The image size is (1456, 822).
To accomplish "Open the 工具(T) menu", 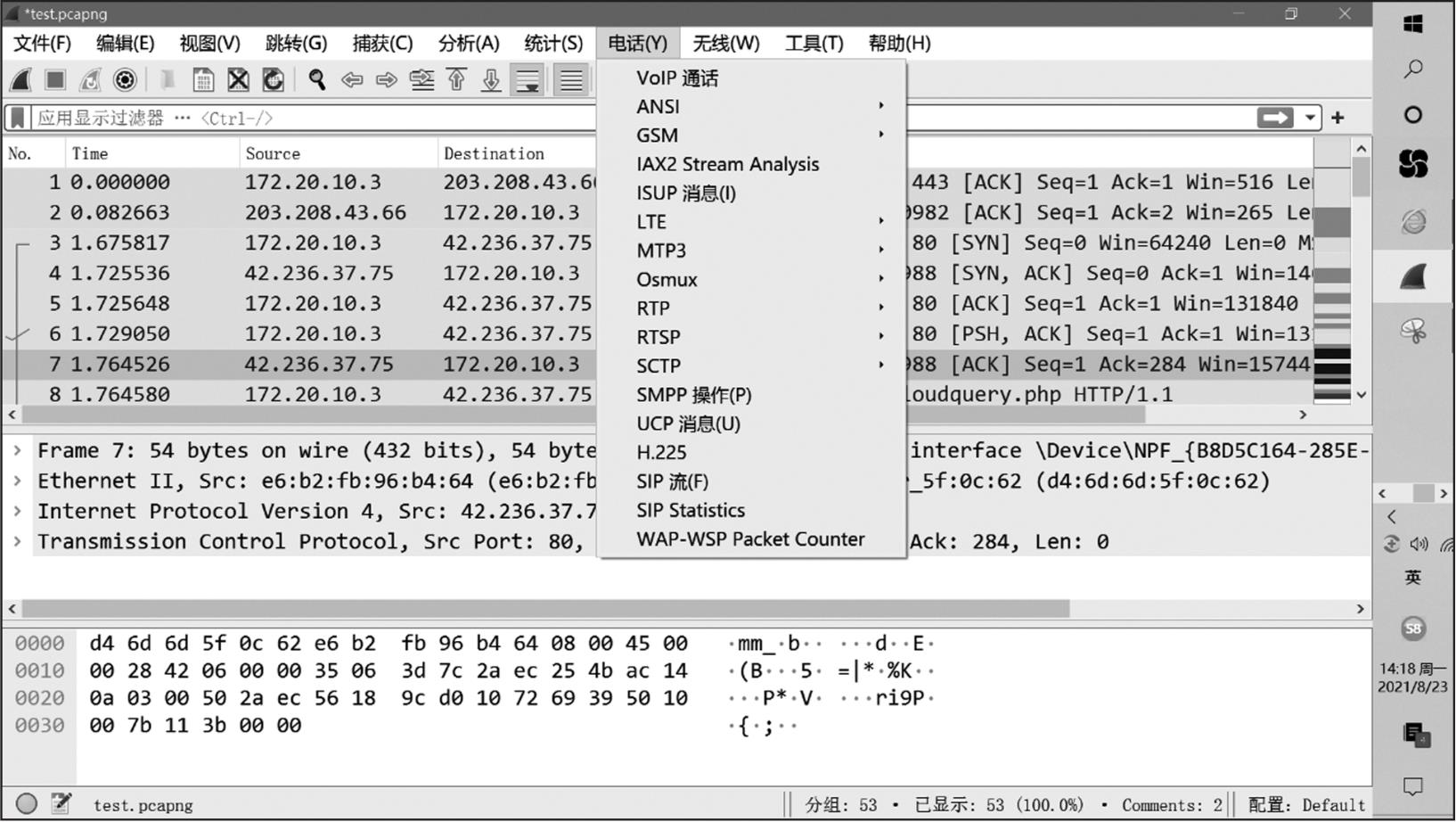I will coord(814,43).
